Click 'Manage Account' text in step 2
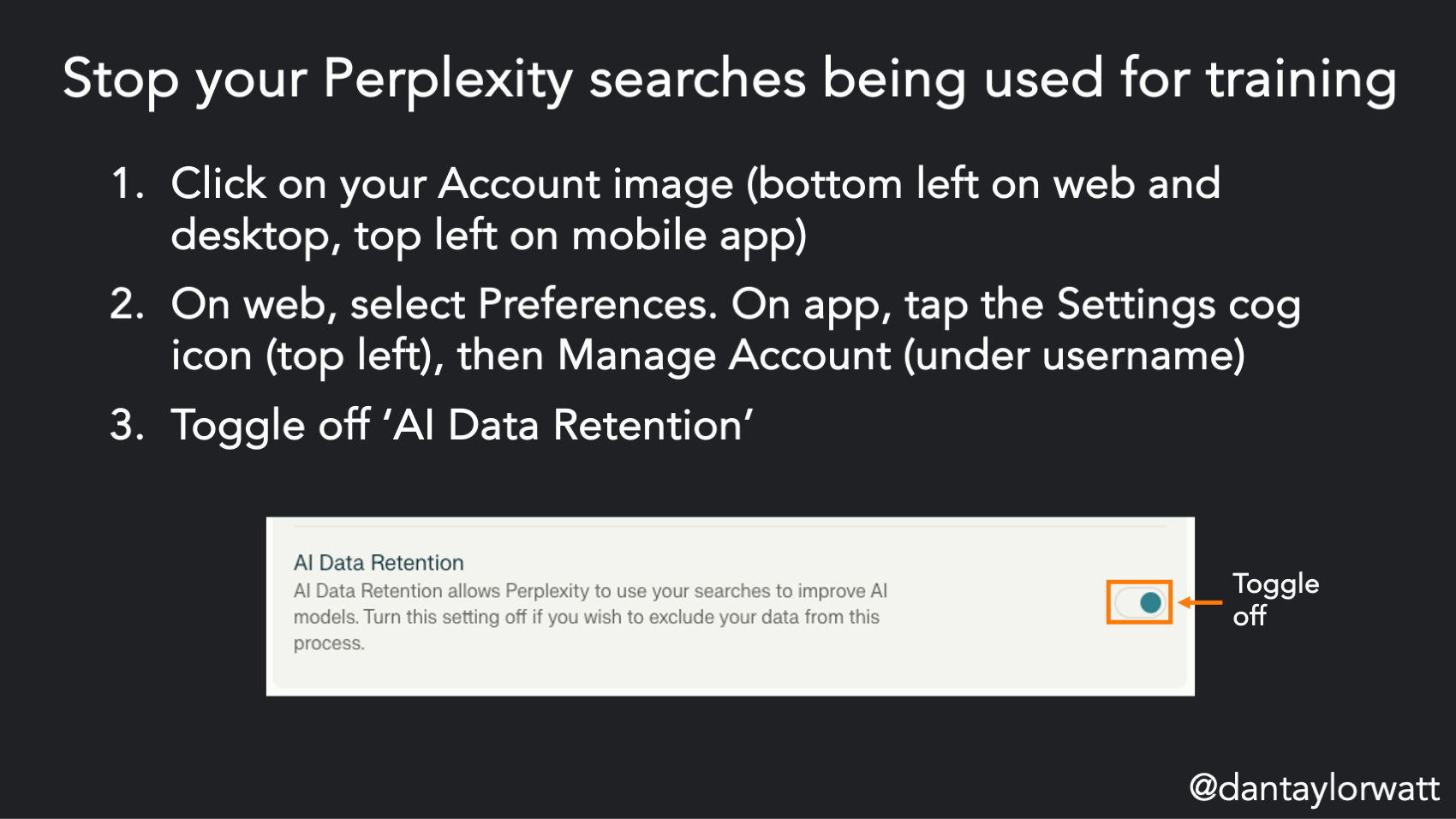The width and height of the screenshot is (1456, 819). click(725, 356)
